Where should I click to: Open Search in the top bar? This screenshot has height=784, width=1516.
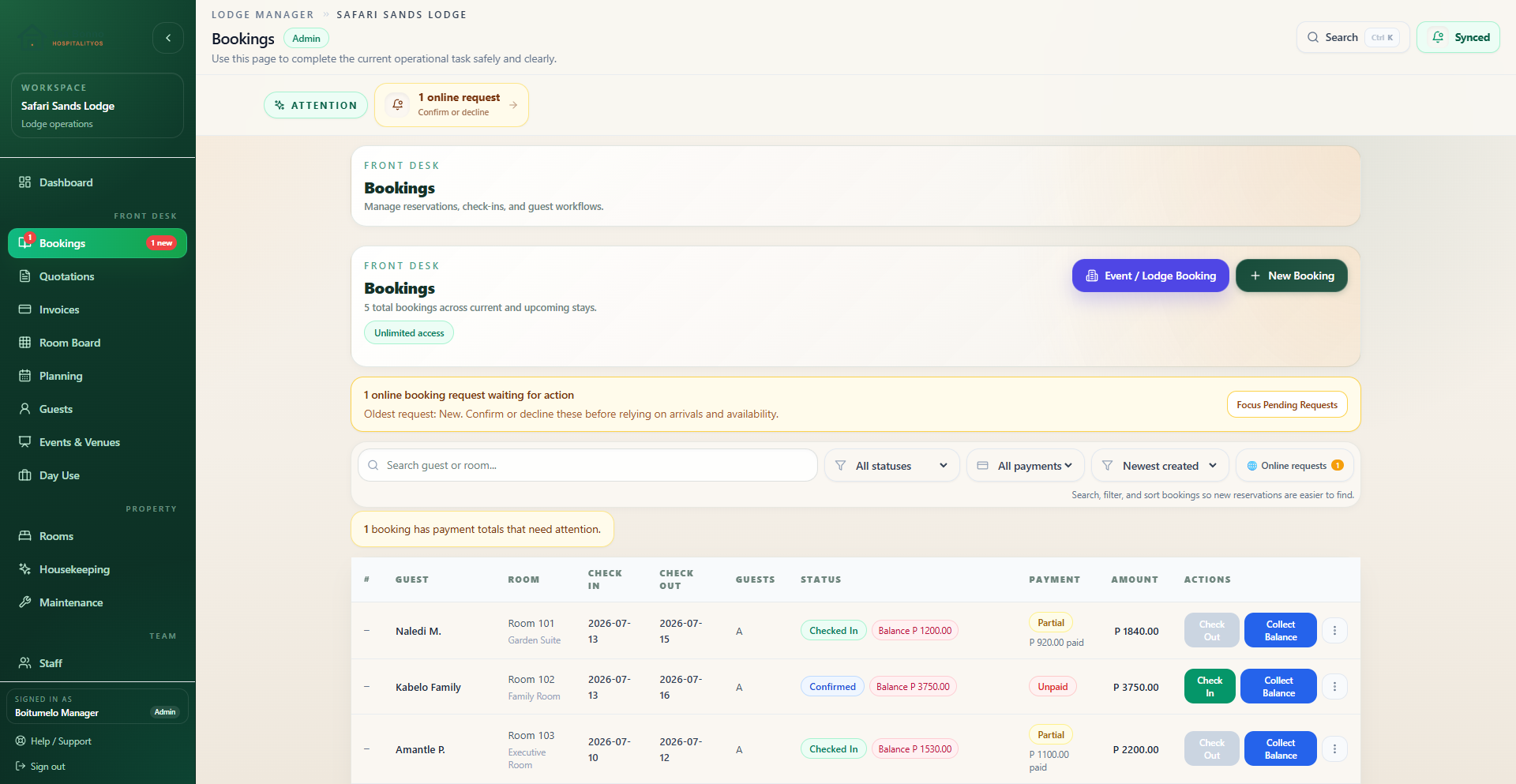(x=1353, y=37)
